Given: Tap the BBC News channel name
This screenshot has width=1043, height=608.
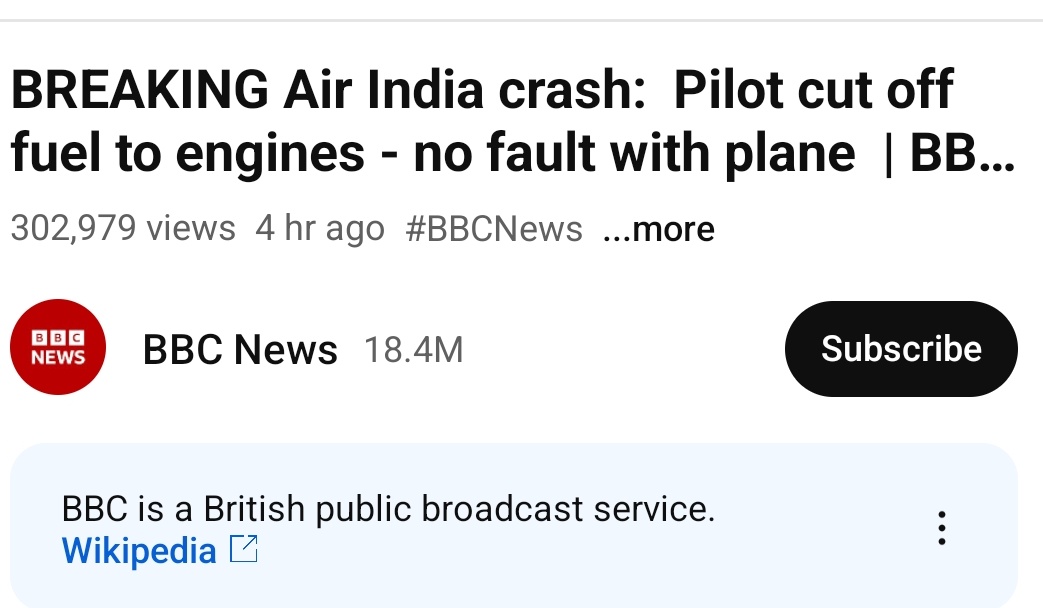Looking at the screenshot, I should coord(240,350).
